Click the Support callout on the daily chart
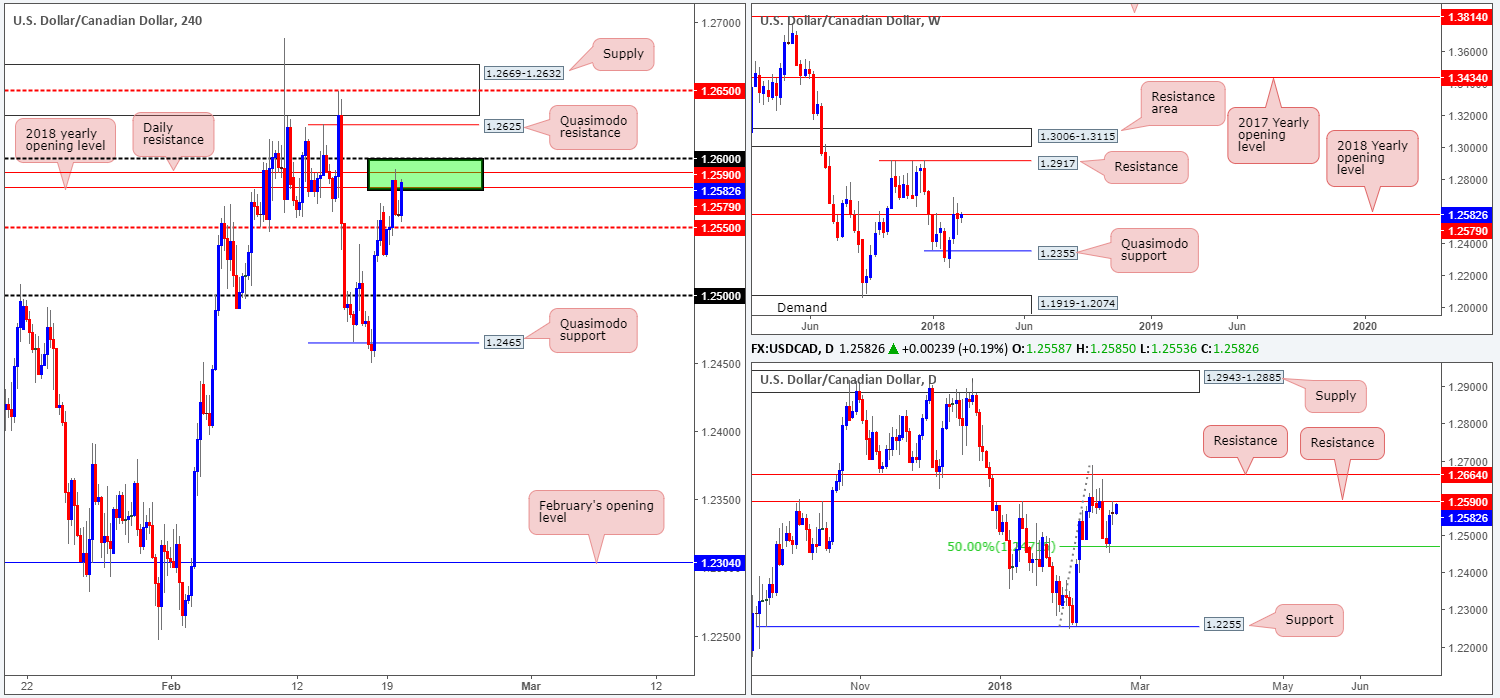 pyautogui.click(x=1309, y=620)
